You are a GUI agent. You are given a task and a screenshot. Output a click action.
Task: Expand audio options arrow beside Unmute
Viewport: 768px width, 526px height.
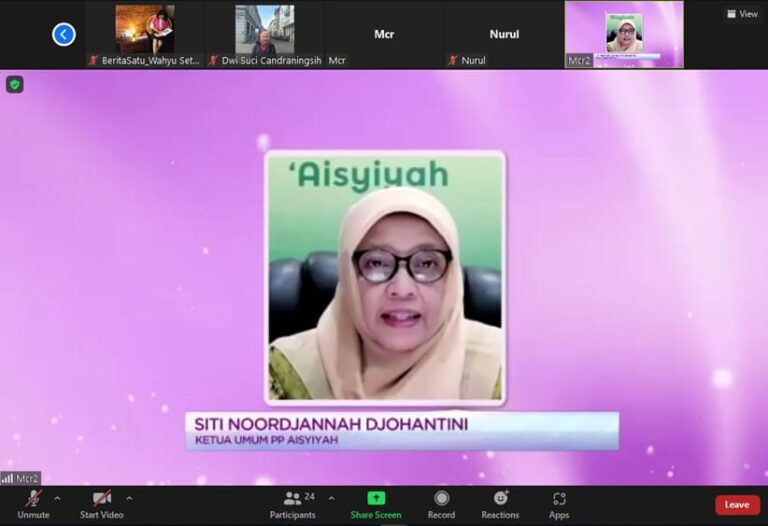click(x=57, y=499)
